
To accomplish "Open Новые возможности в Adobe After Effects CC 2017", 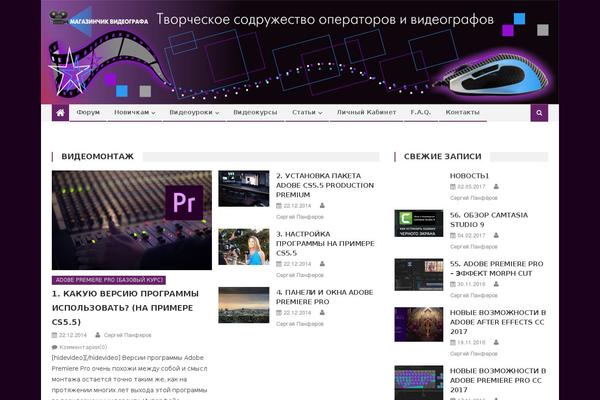I will pos(498,322).
